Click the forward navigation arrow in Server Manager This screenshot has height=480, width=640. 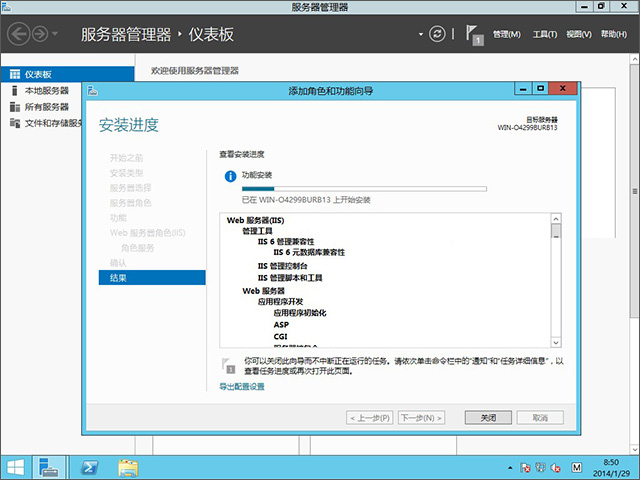[40, 34]
